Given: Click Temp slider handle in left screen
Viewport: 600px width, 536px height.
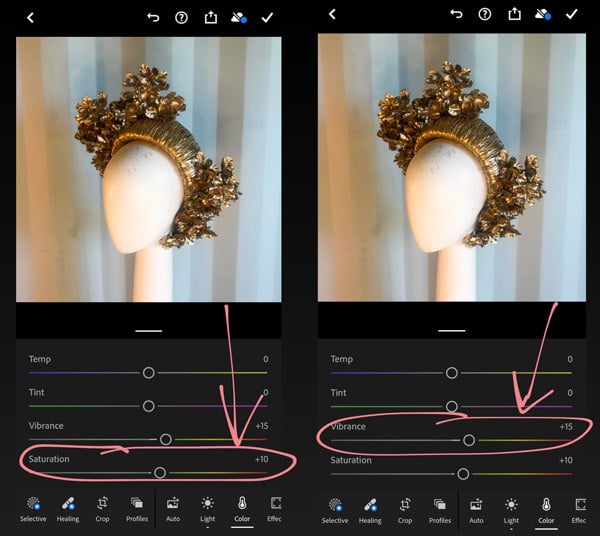Looking at the screenshot, I should (148, 373).
